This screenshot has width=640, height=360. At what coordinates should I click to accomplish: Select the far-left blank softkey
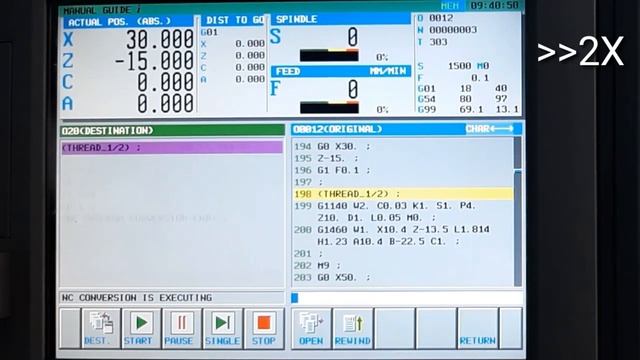(70, 329)
